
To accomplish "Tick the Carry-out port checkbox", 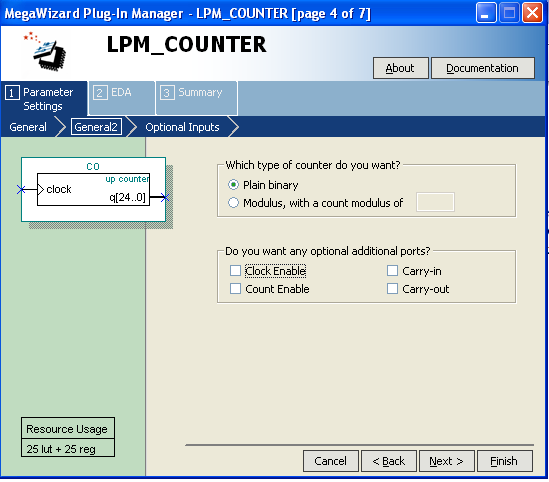I will pyautogui.click(x=392, y=289).
